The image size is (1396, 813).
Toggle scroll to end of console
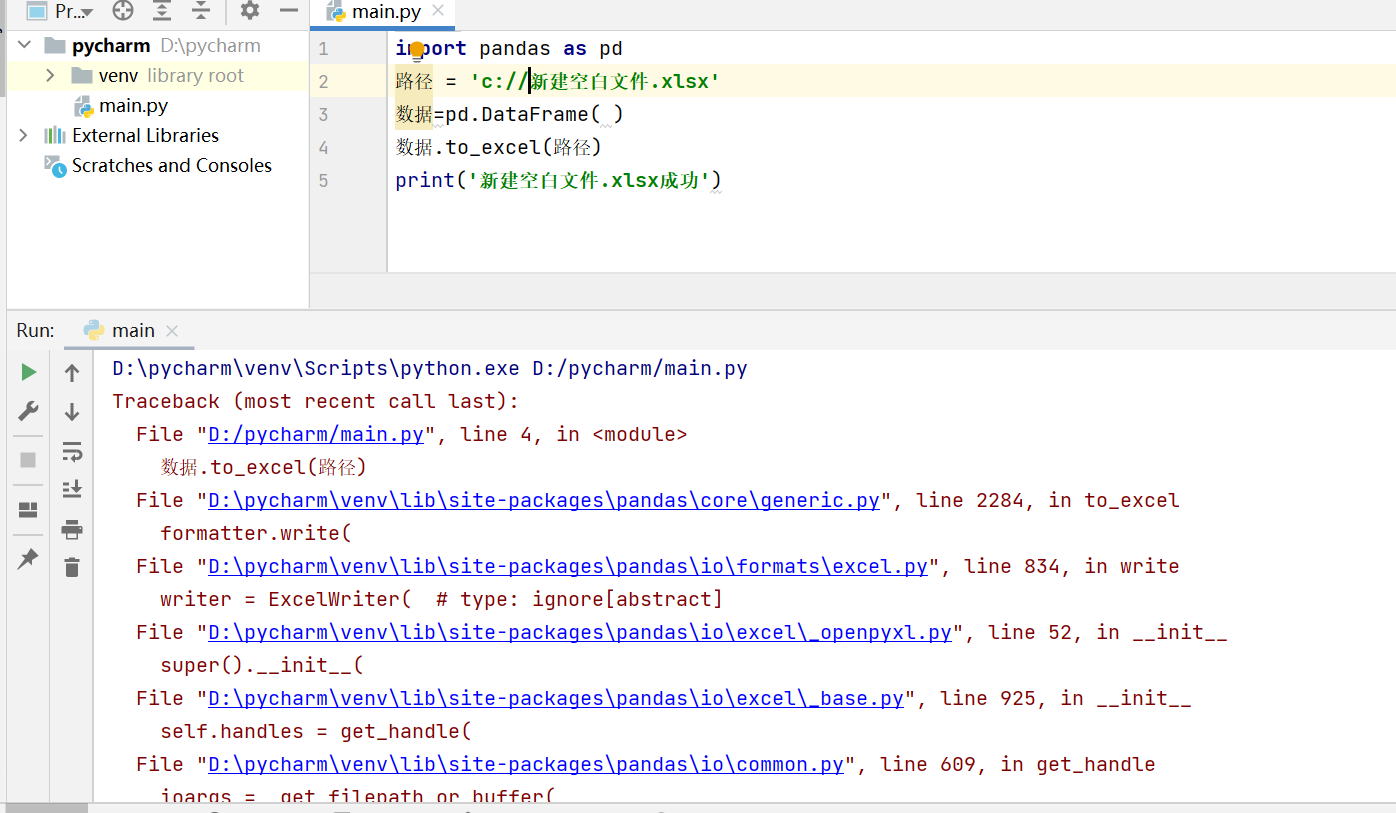pos(72,489)
